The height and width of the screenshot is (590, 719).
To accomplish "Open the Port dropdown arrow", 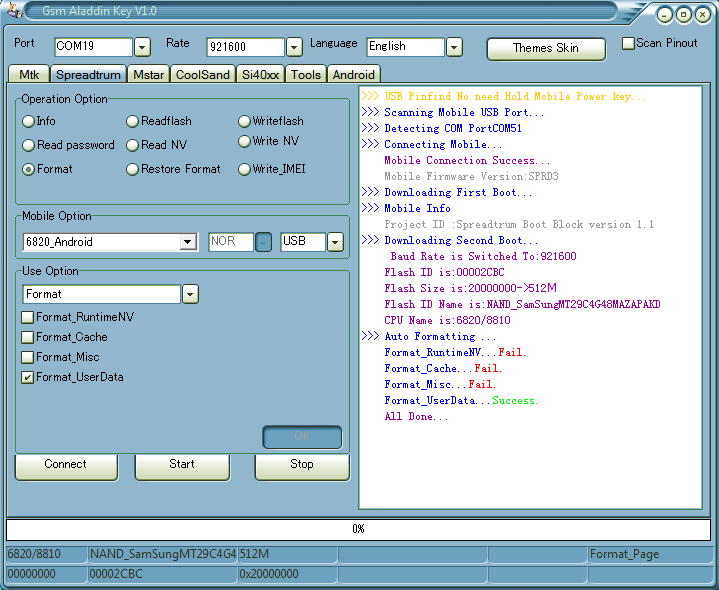I will coord(142,47).
